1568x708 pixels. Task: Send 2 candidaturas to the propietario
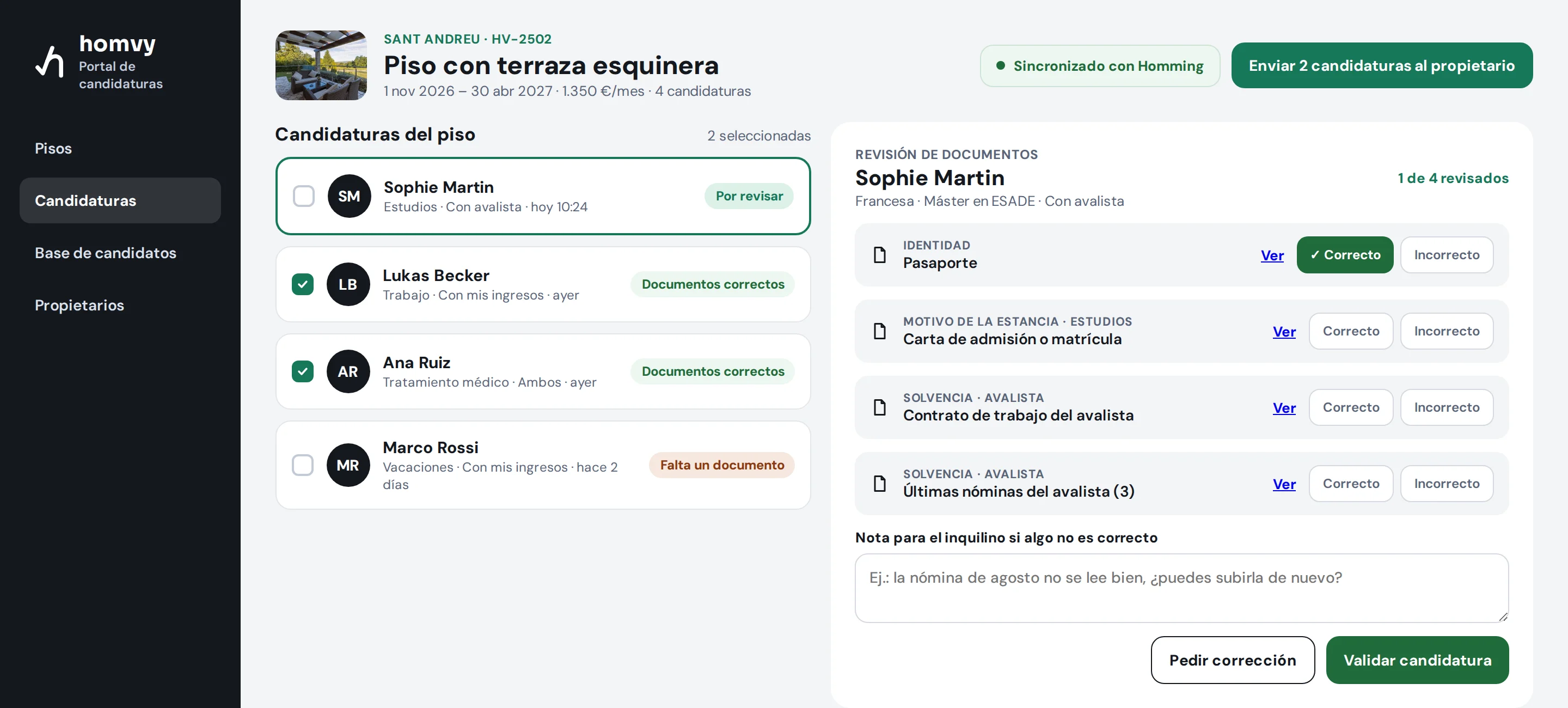pyautogui.click(x=1382, y=65)
